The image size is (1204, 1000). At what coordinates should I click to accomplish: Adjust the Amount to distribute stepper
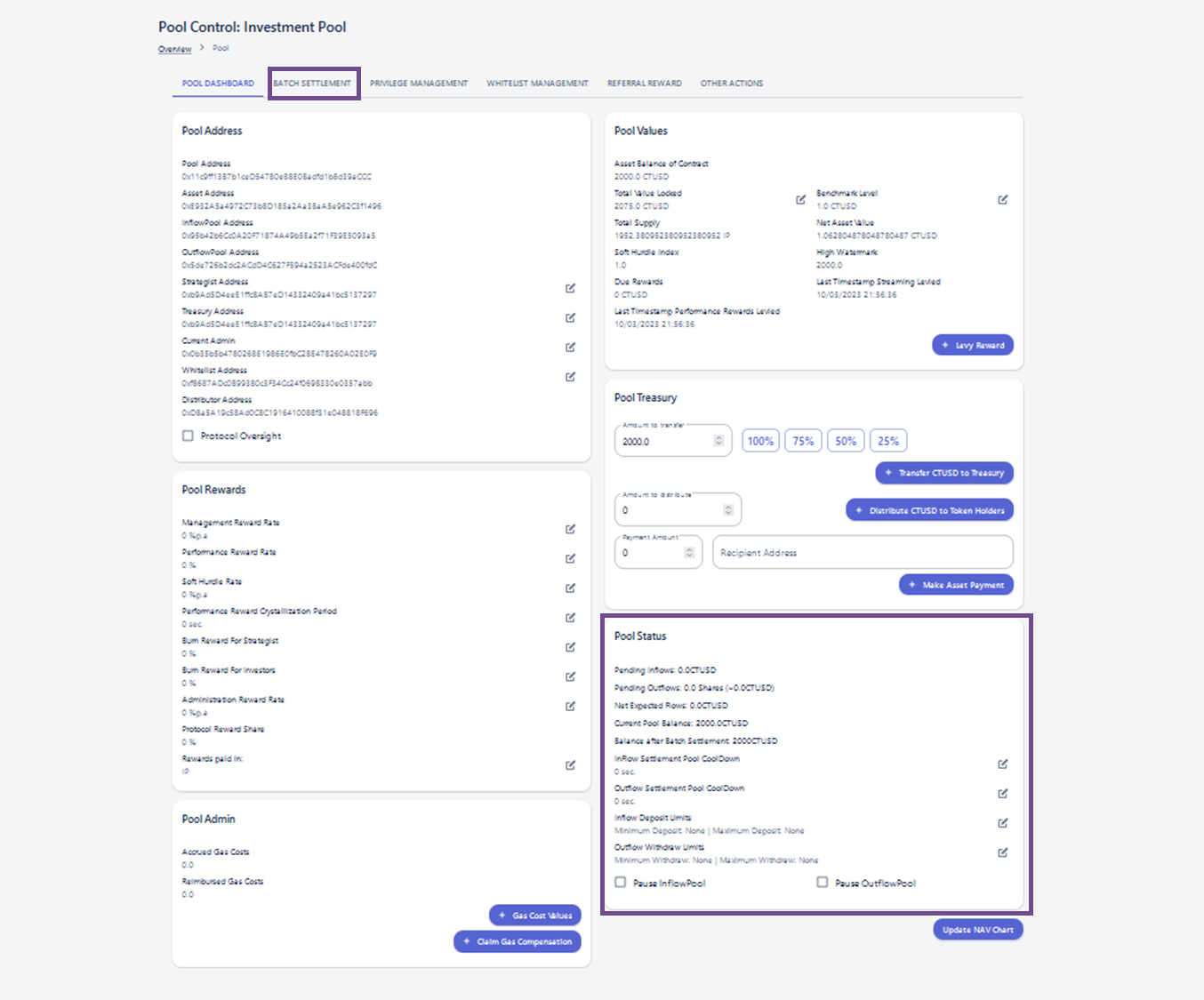click(x=727, y=510)
